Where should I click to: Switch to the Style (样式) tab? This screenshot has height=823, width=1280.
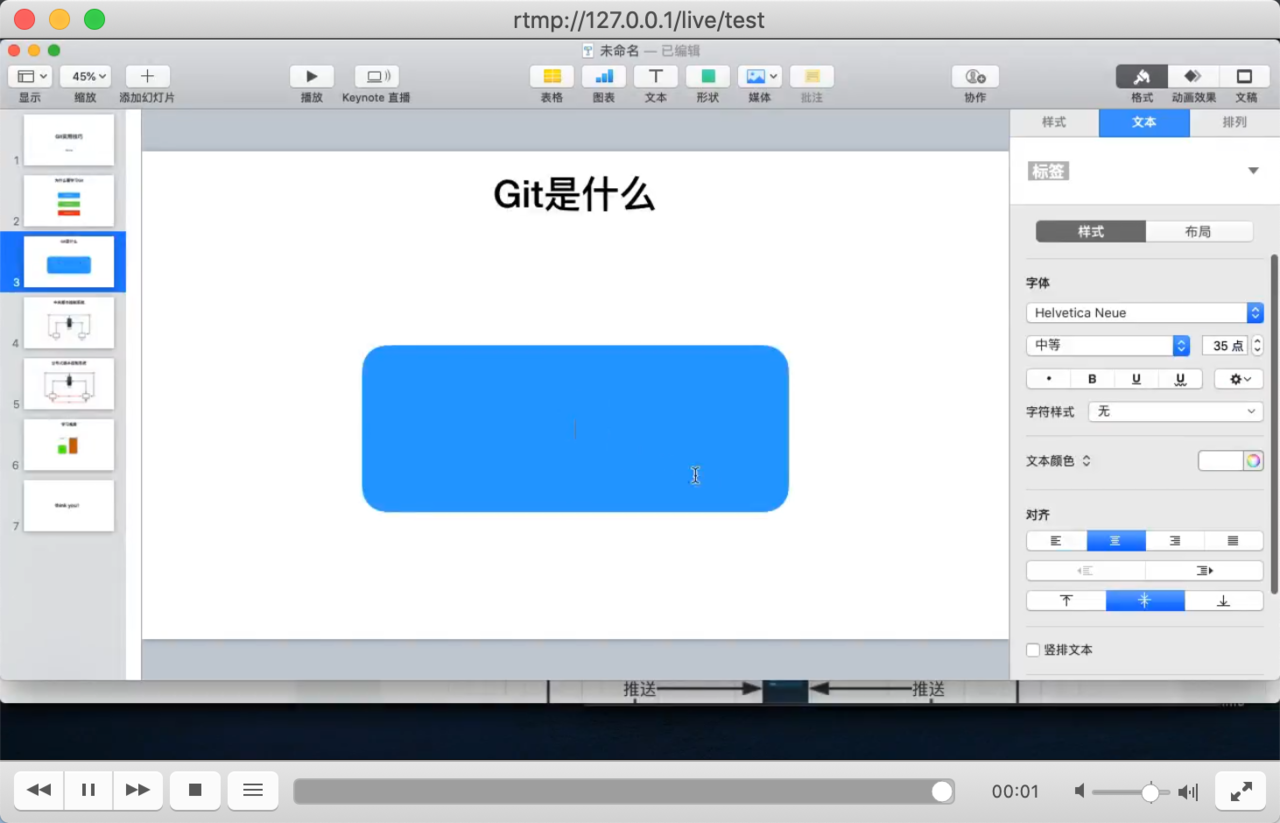click(x=1054, y=122)
